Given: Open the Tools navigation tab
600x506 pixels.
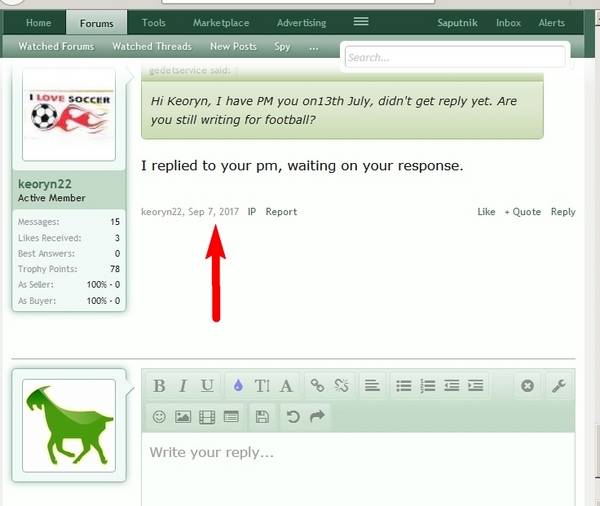Looking at the screenshot, I should (153, 23).
